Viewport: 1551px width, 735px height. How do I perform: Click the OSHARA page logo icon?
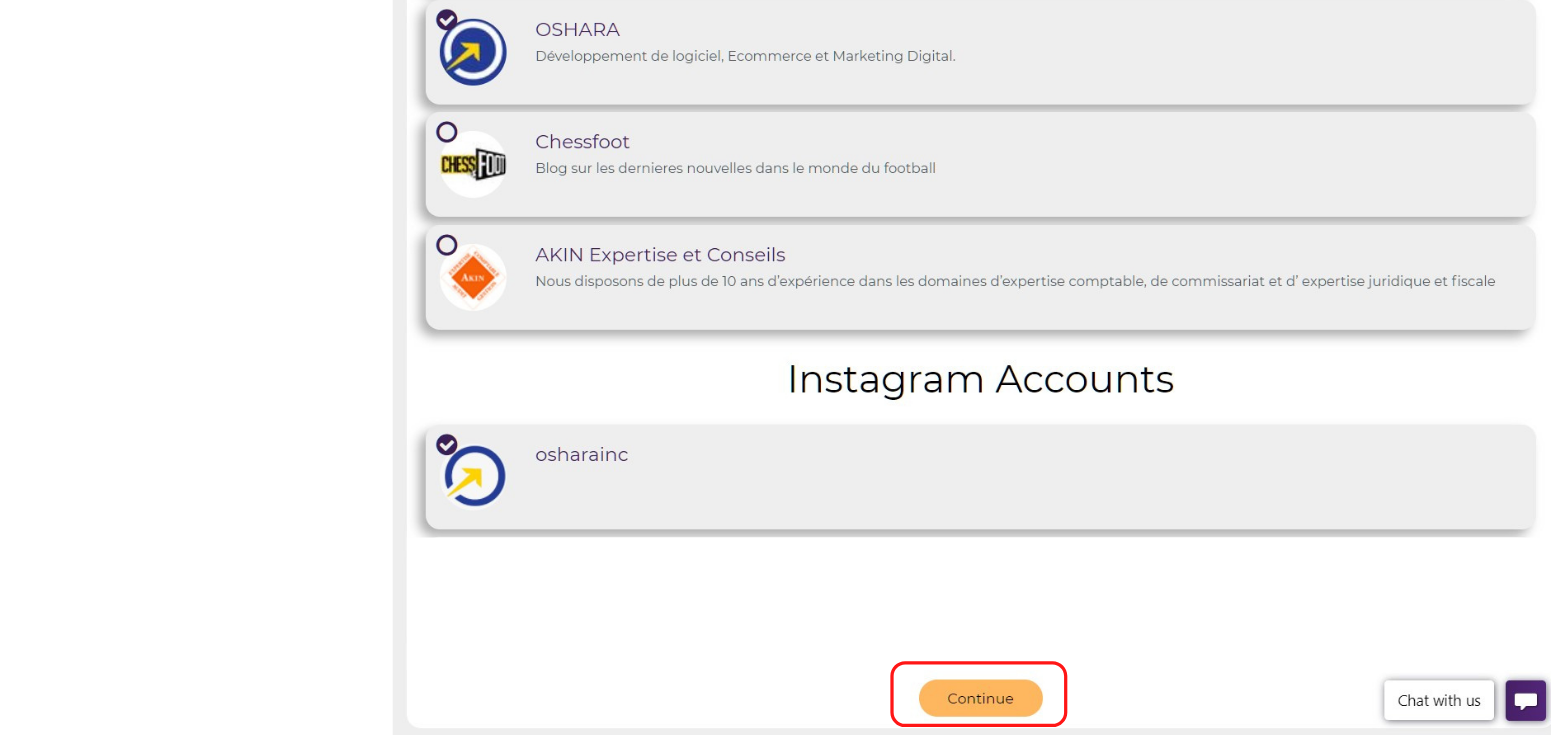(473, 52)
